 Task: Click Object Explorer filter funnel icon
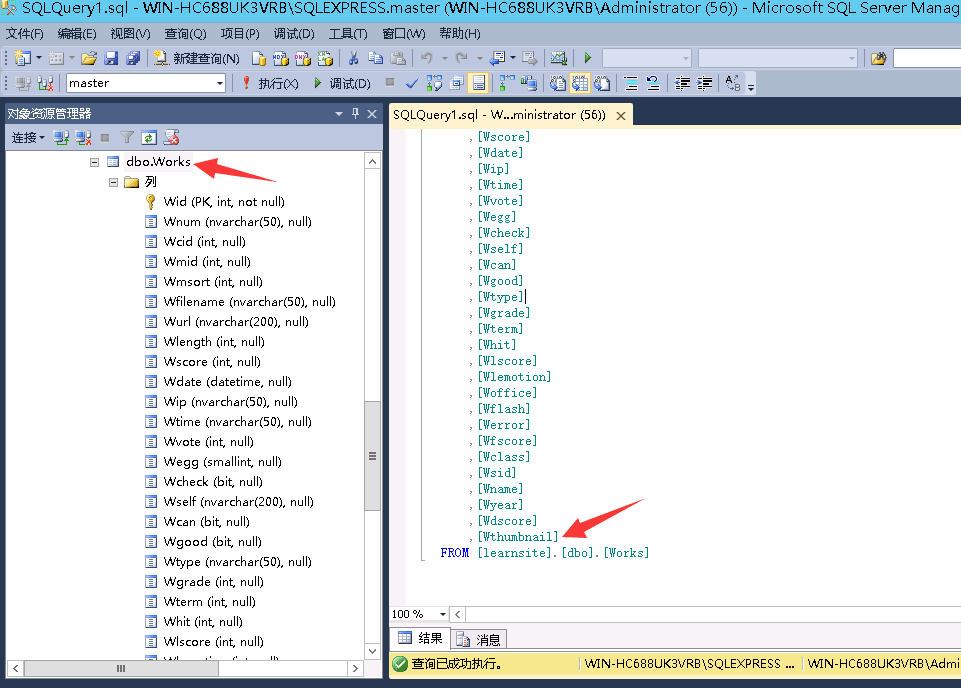pyautogui.click(x=127, y=138)
